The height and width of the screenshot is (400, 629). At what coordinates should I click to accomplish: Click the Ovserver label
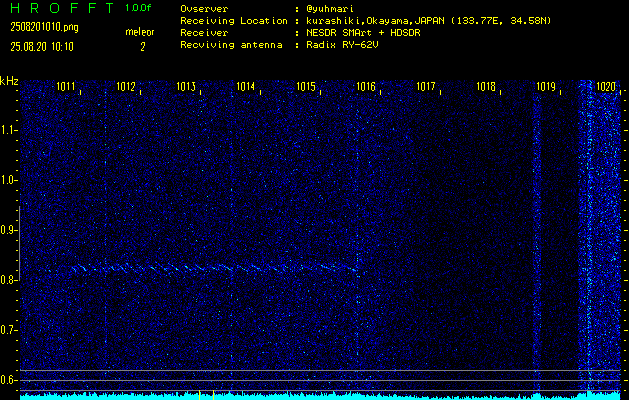coord(204,9)
